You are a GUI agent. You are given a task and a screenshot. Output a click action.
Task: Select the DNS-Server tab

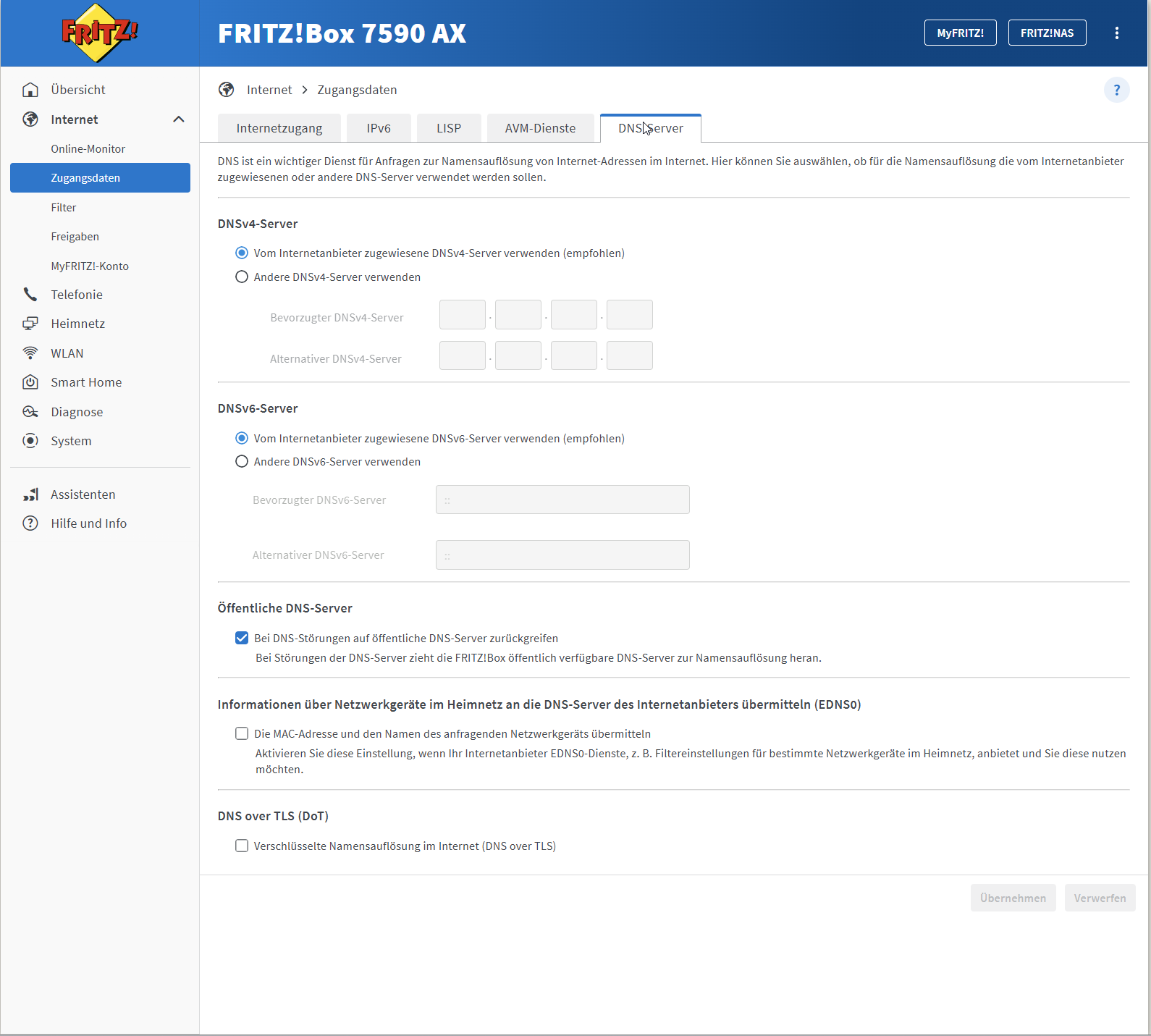tap(651, 128)
